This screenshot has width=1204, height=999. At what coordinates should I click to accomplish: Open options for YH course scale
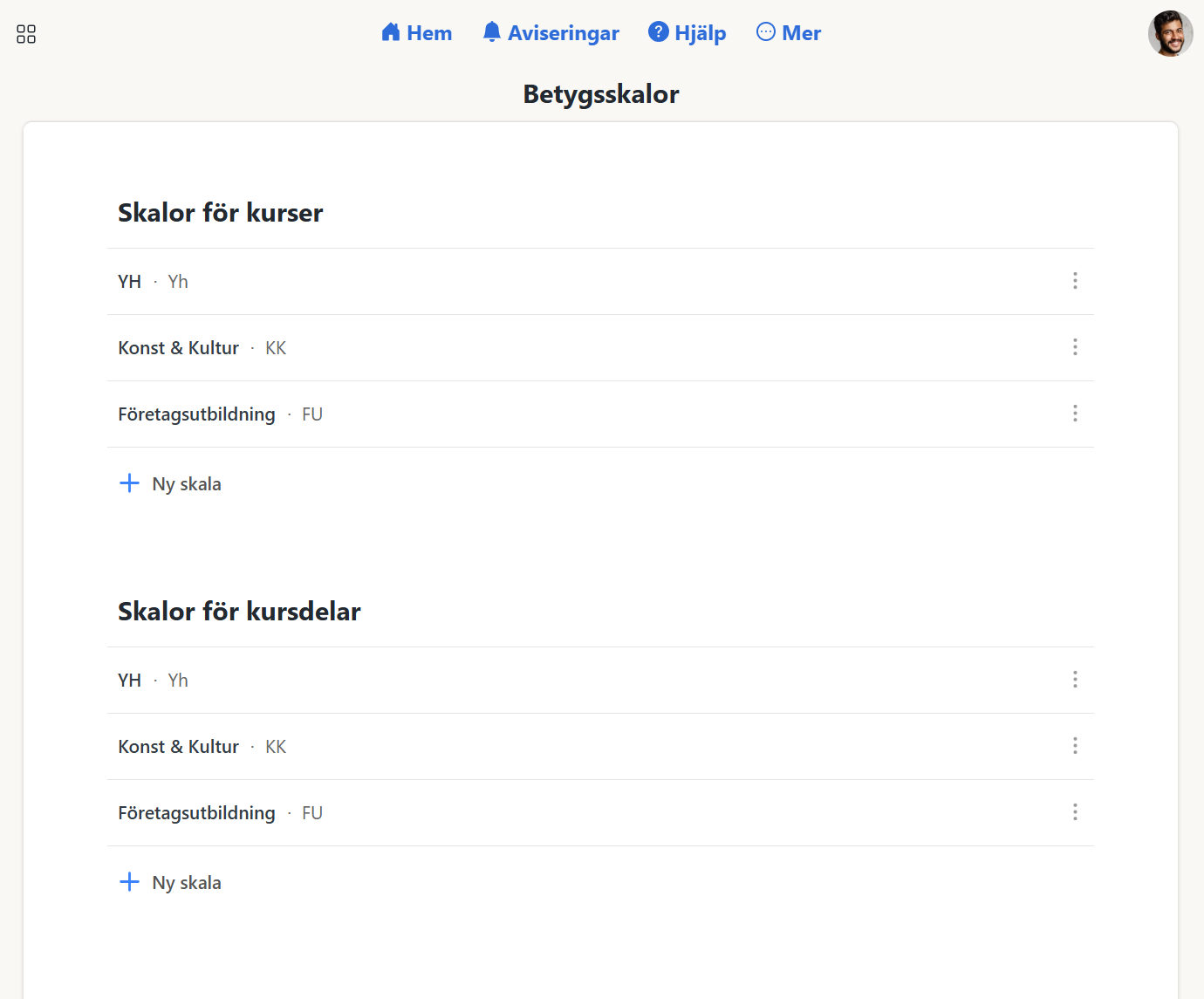[1075, 281]
